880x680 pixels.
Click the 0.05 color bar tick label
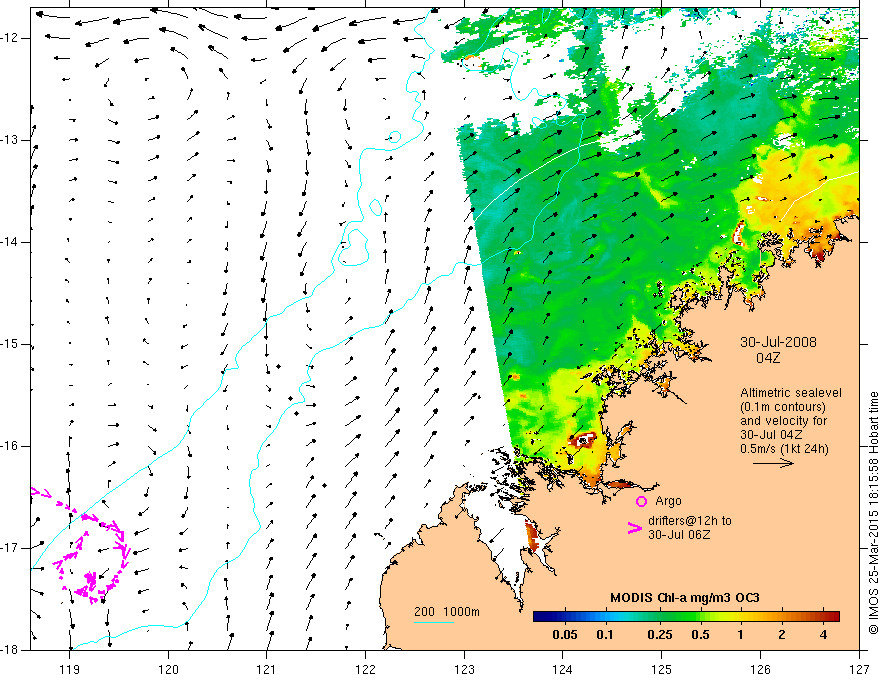click(565, 635)
